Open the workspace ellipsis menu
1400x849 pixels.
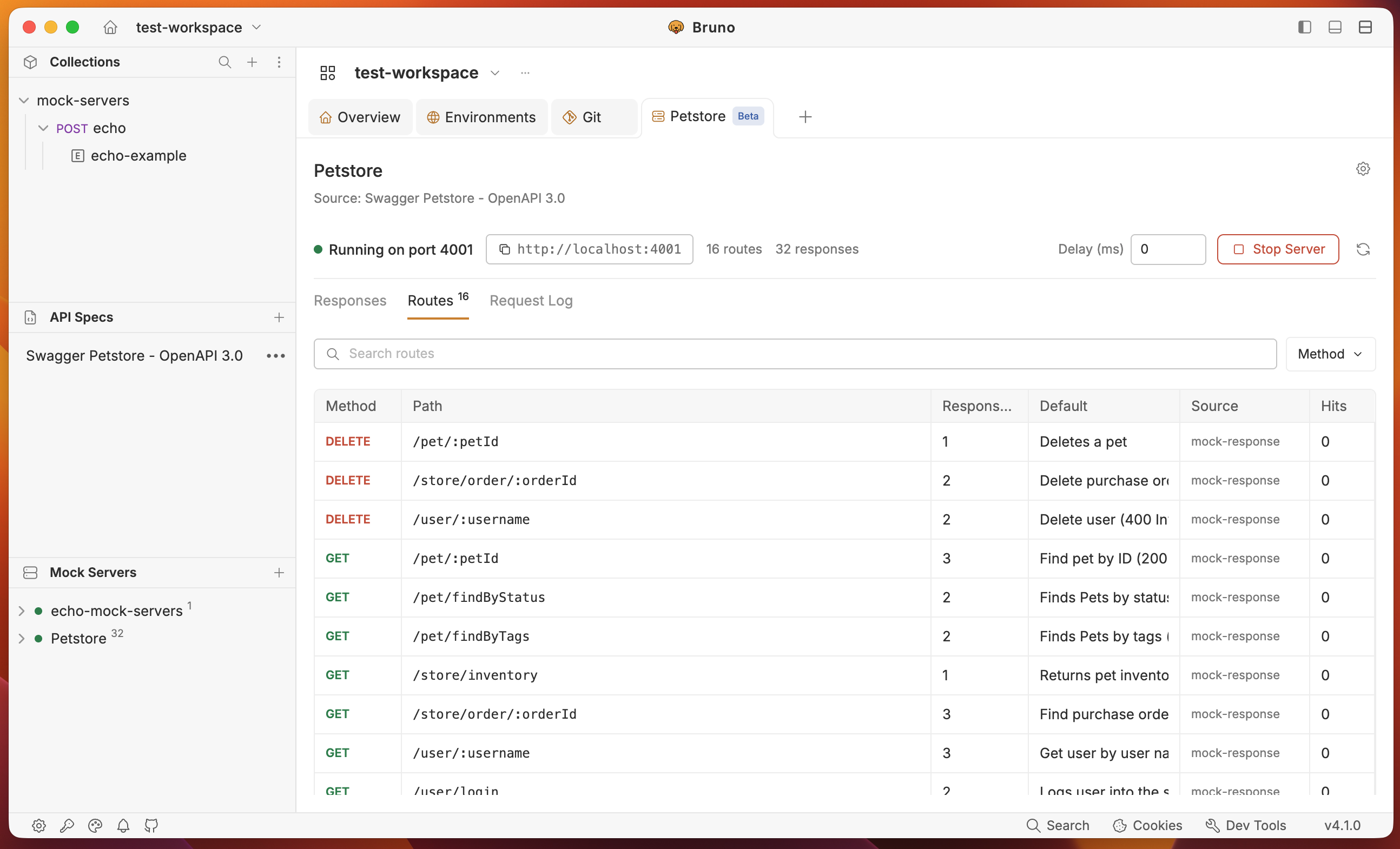pos(525,72)
